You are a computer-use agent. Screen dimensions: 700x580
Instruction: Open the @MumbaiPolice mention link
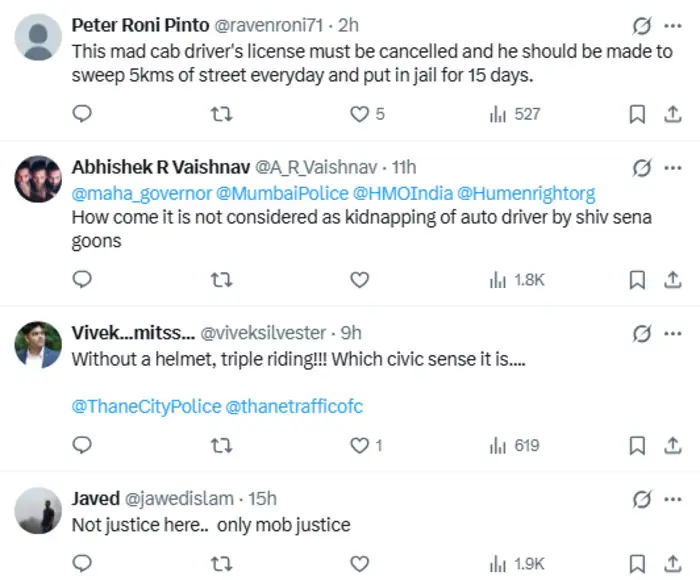[x=282, y=193]
